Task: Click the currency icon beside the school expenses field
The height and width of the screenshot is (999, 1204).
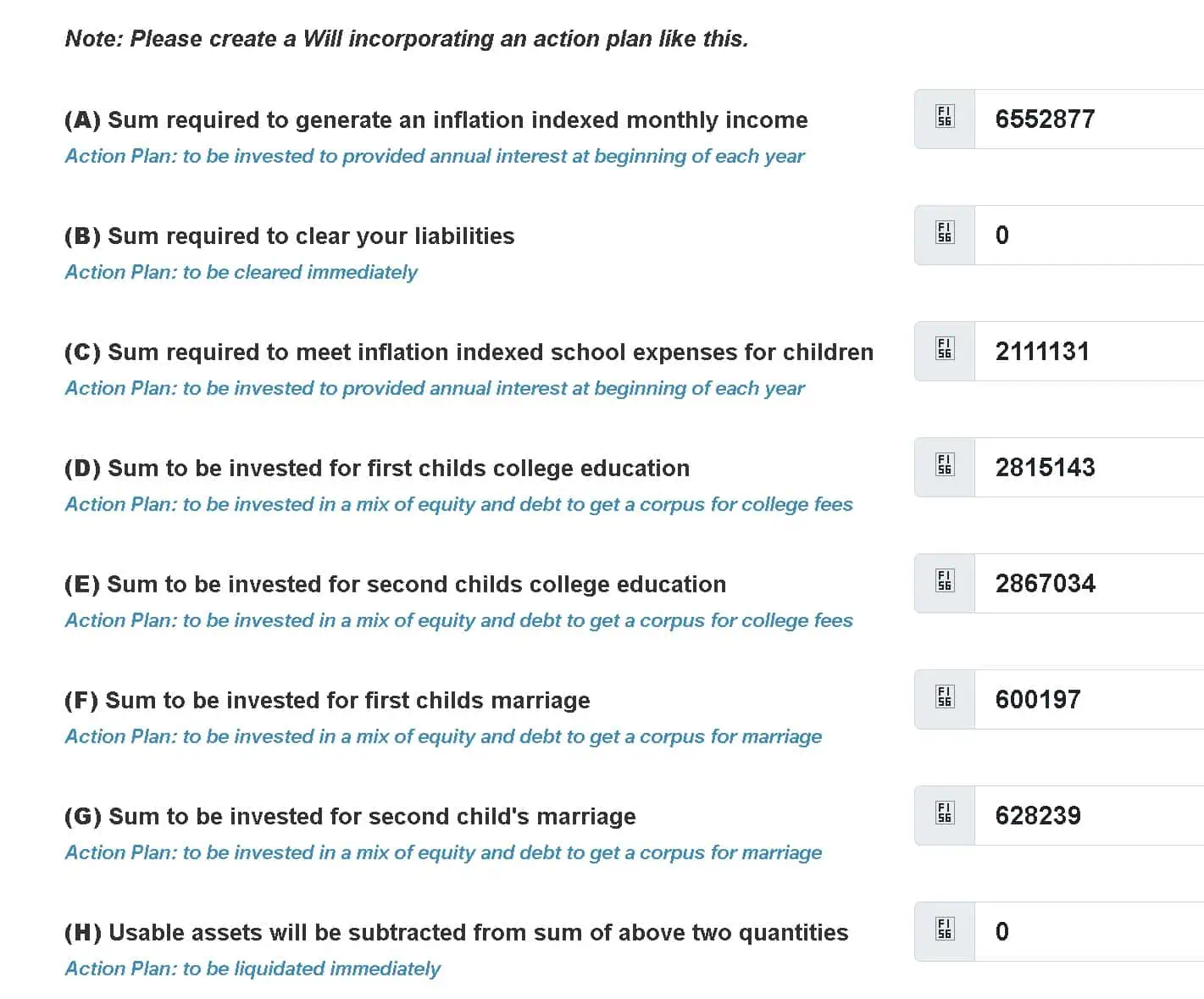Action: [x=943, y=350]
